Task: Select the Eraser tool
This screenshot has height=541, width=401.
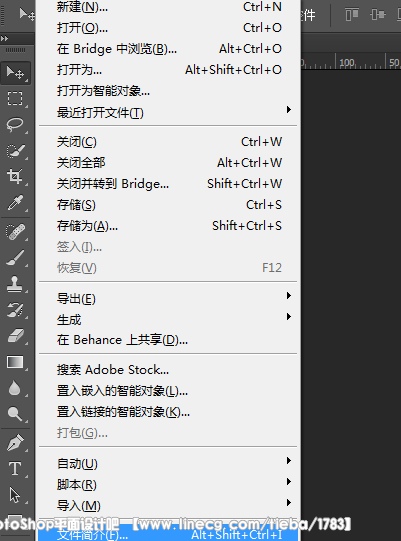Action: coord(15,336)
